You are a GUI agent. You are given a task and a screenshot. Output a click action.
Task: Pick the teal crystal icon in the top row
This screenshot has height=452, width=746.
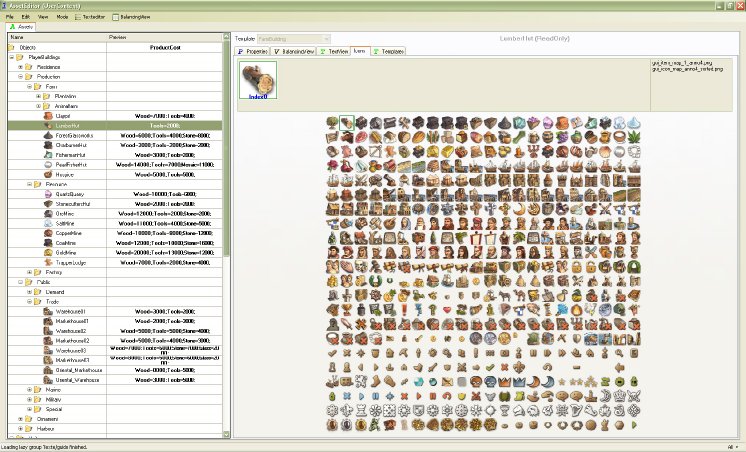518,123
